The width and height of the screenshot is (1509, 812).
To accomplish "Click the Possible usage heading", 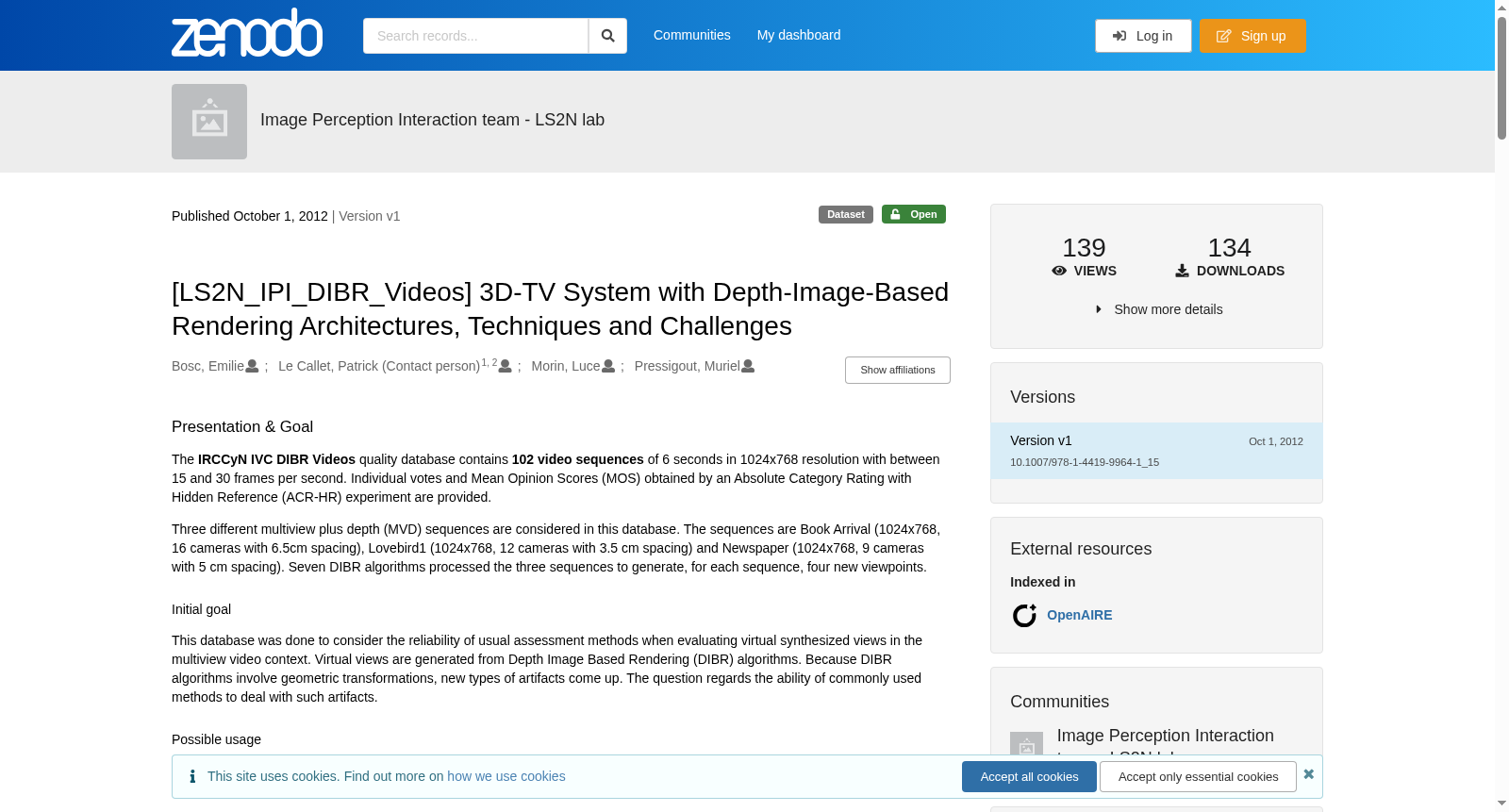I will pyautogui.click(x=216, y=739).
